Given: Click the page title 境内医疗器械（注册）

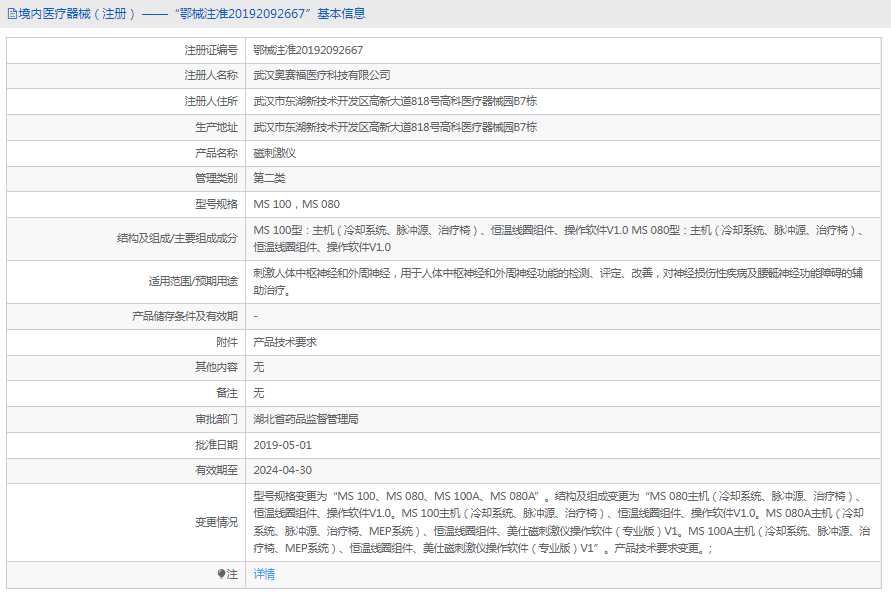Looking at the screenshot, I should [x=78, y=14].
